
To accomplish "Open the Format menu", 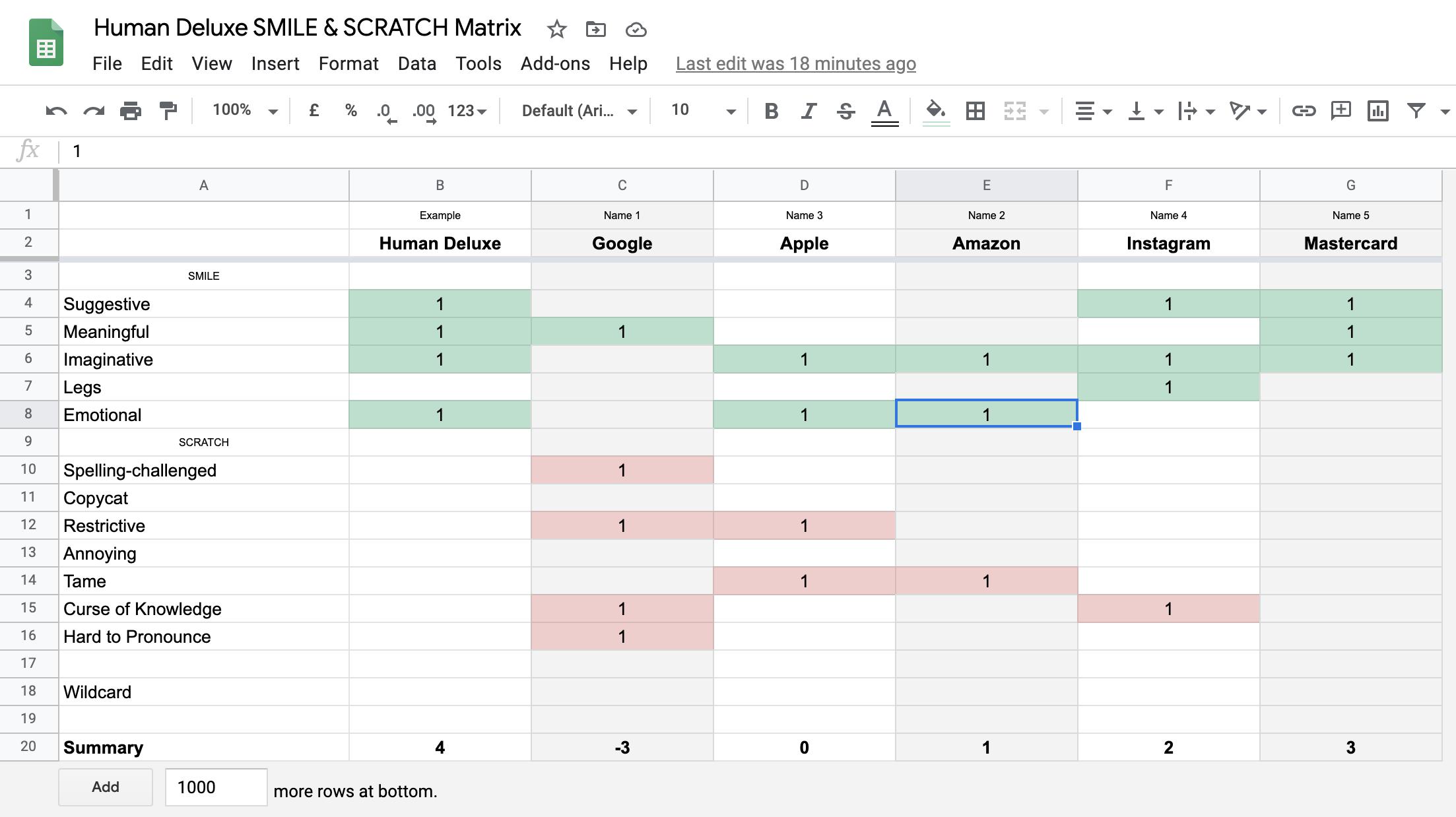I will tap(348, 63).
